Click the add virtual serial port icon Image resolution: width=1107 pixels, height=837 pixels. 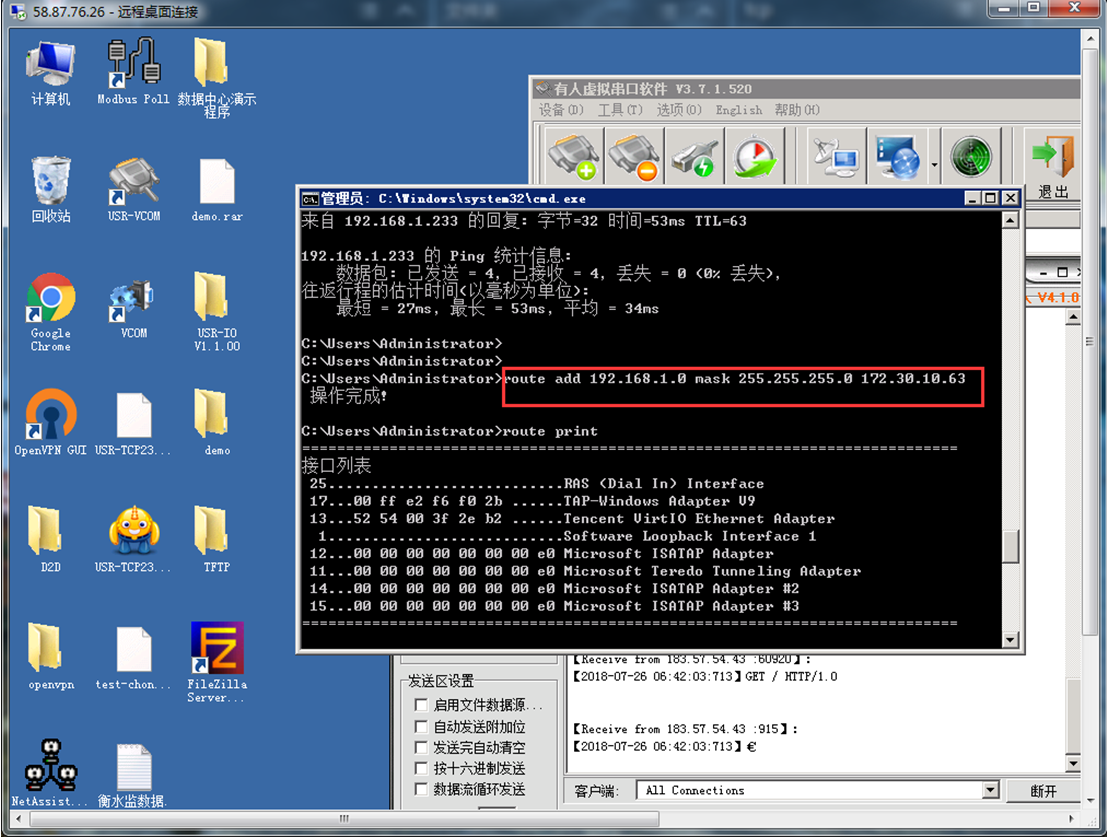(x=573, y=157)
